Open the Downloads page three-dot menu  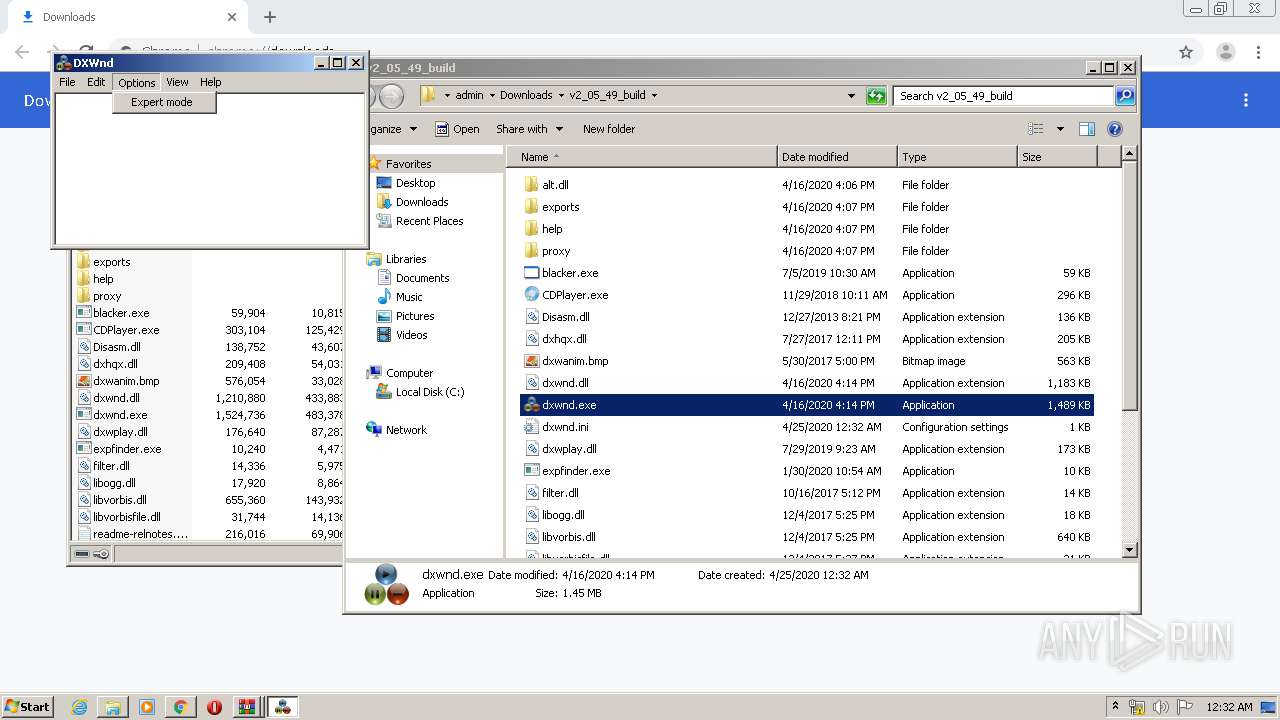(1246, 100)
